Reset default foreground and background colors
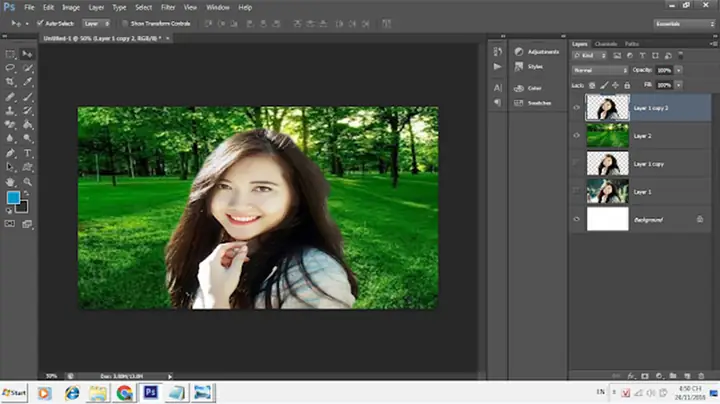The width and height of the screenshot is (720, 404). [x=9, y=211]
